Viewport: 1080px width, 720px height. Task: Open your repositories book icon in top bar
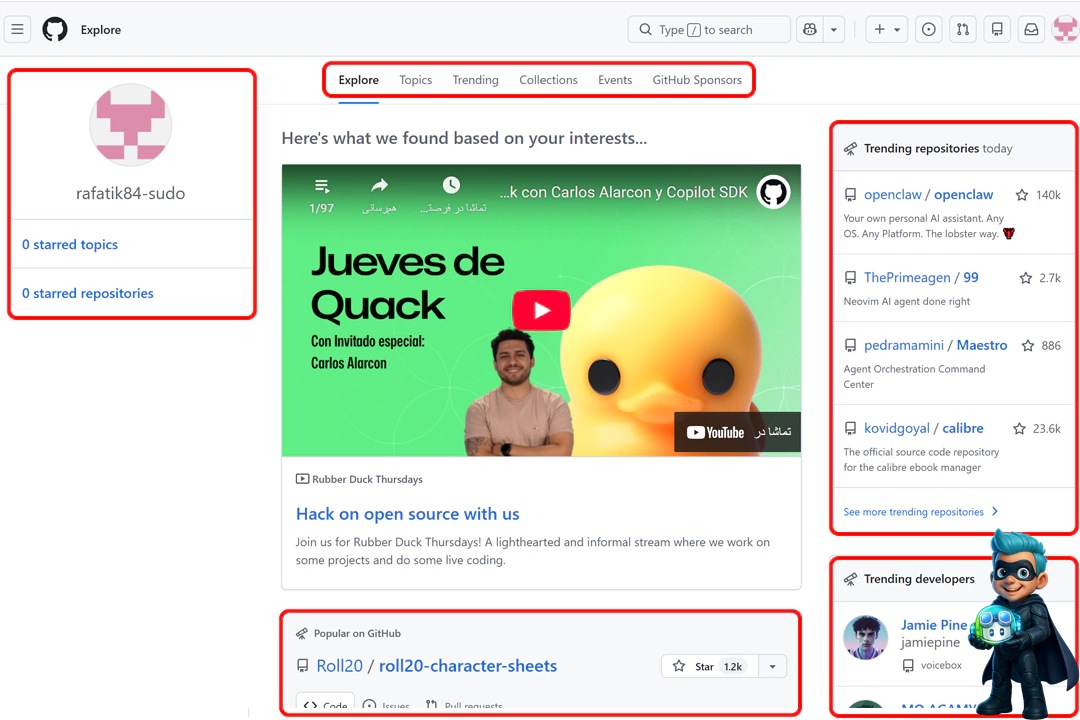(996, 29)
